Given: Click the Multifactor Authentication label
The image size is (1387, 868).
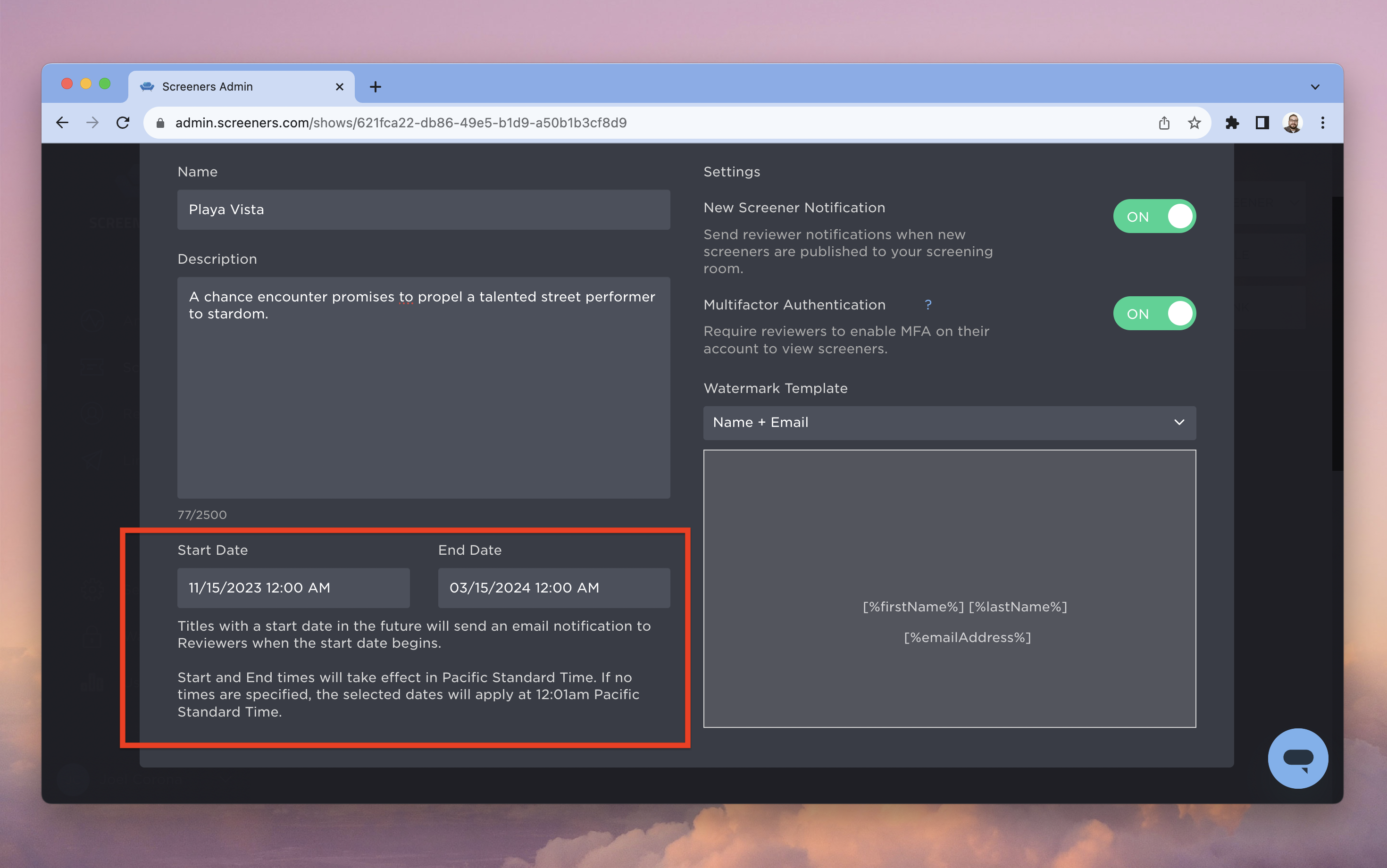Looking at the screenshot, I should [794, 305].
